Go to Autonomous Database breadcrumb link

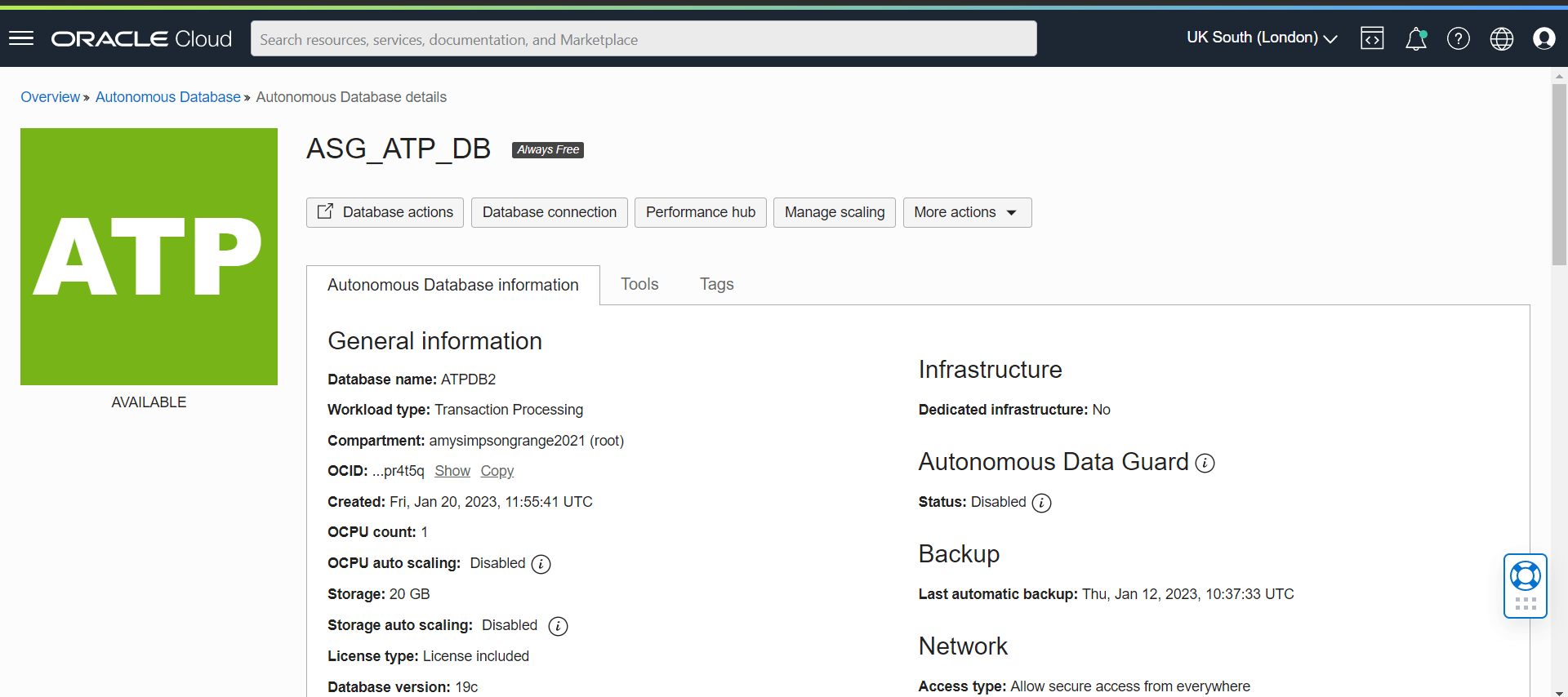click(168, 97)
